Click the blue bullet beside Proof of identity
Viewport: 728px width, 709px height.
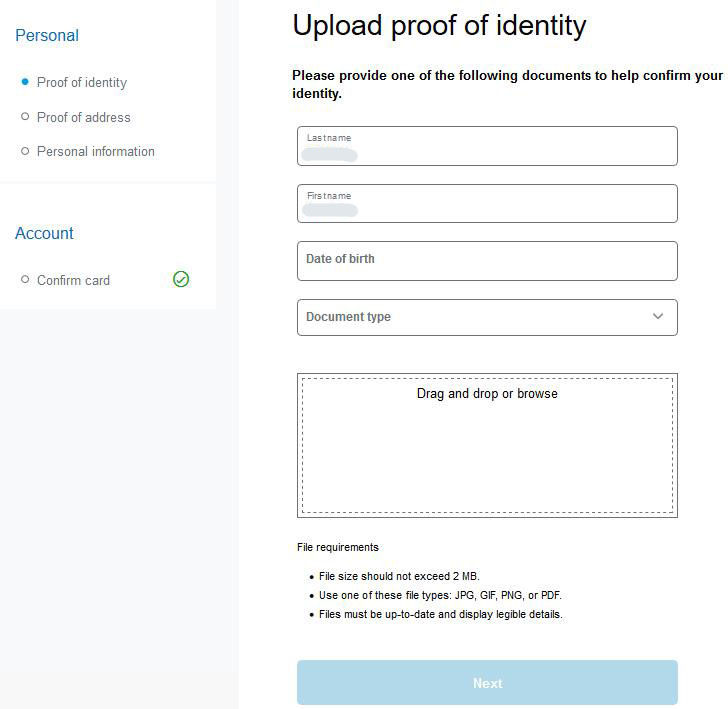pos(25,82)
